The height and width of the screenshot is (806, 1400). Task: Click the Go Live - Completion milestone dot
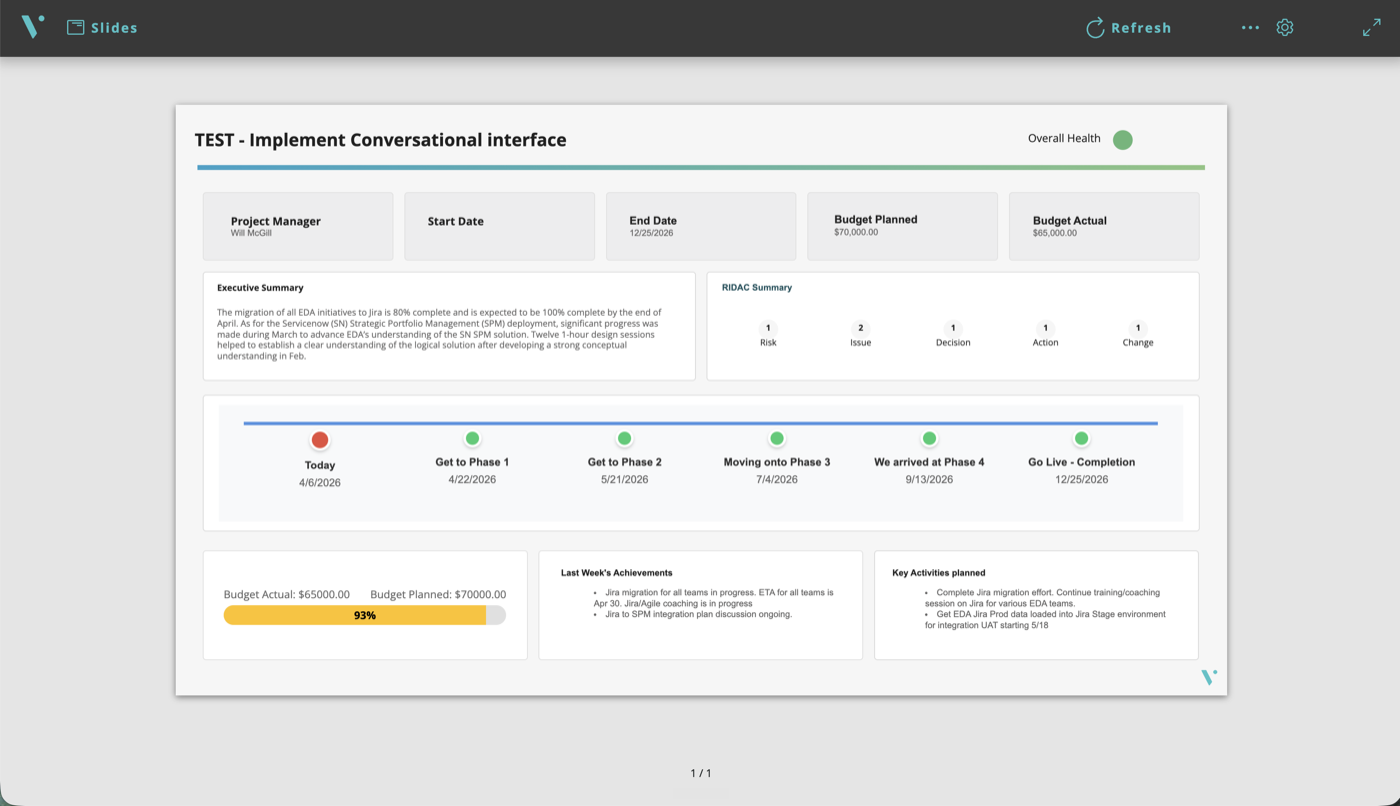click(1081, 438)
